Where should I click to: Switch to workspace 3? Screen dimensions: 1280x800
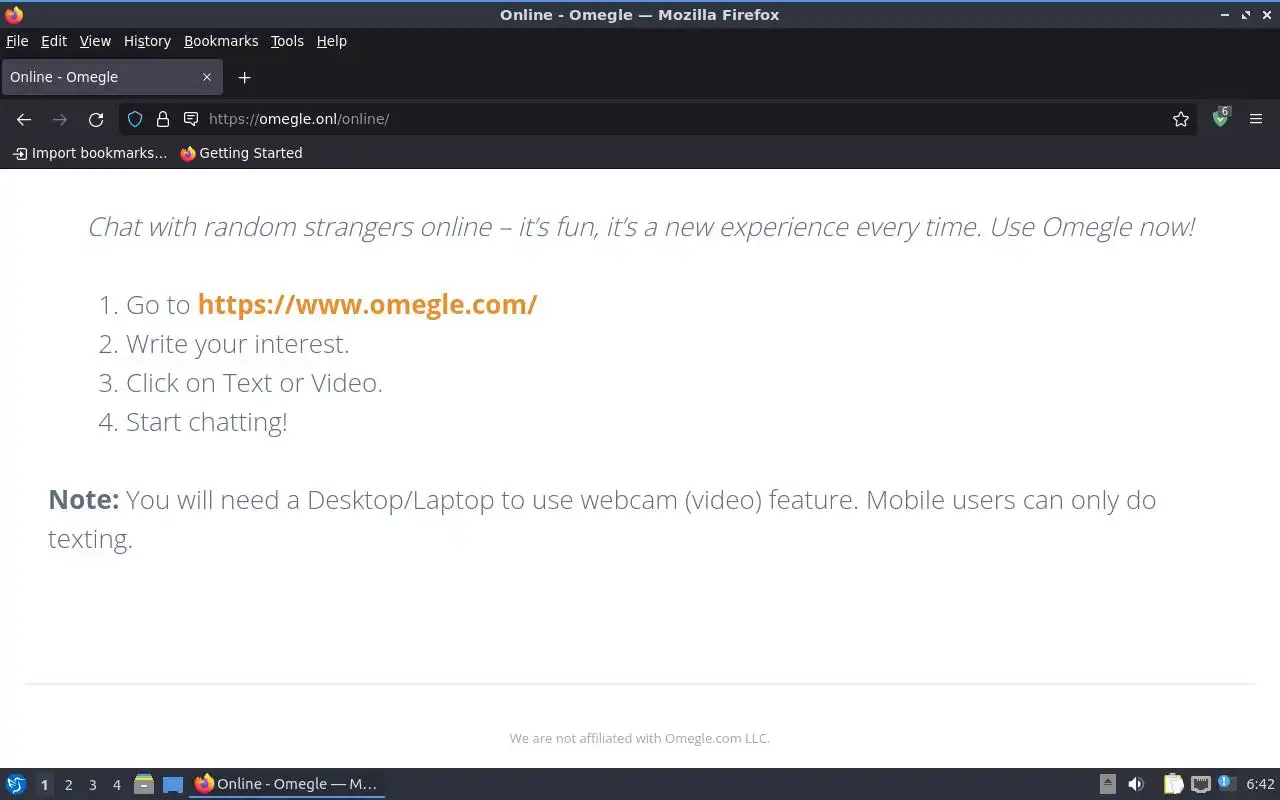click(x=92, y=785)
